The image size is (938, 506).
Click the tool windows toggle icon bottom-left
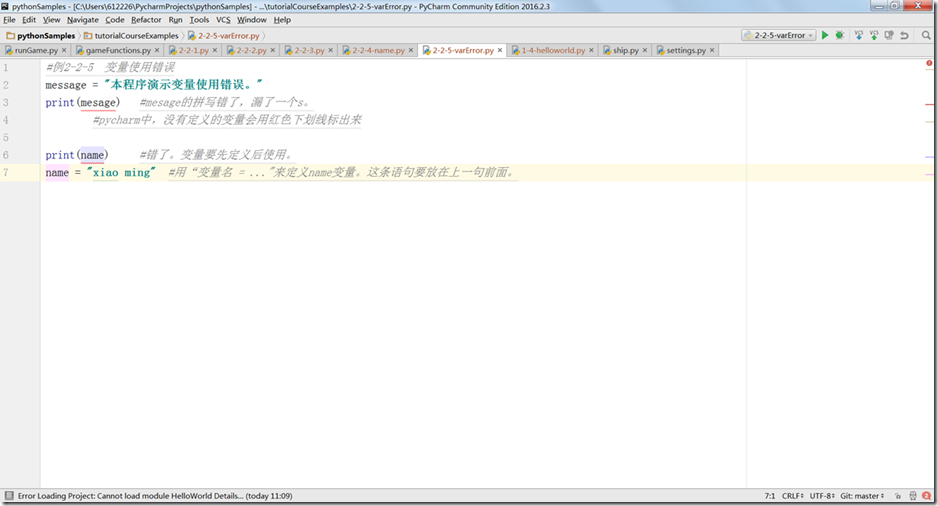(x=8, y=496)
